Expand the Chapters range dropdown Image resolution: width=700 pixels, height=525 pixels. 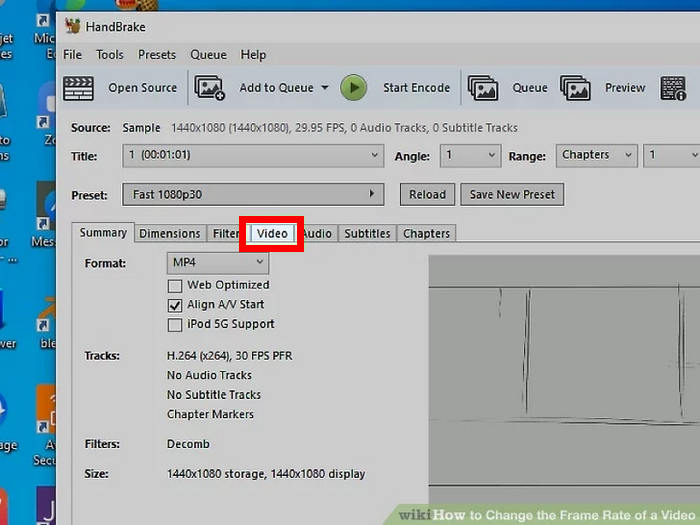596,156
